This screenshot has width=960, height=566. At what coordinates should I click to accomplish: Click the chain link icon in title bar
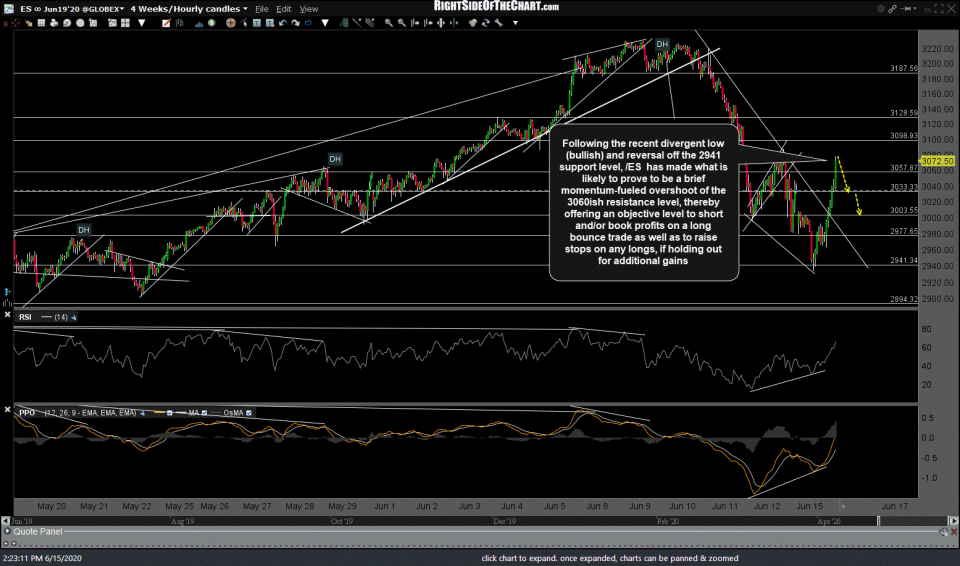[892, 9]
